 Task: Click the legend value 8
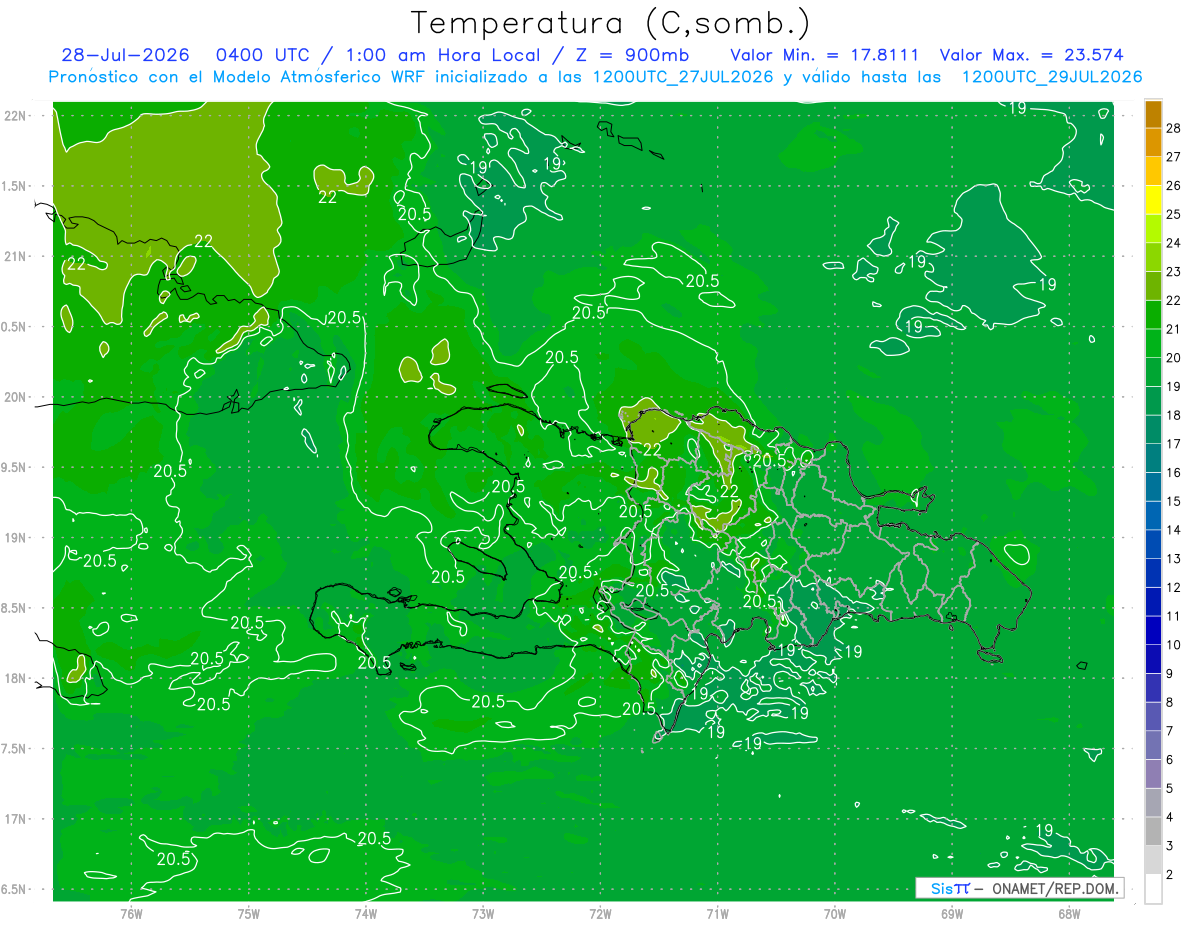click(1170, 702)
